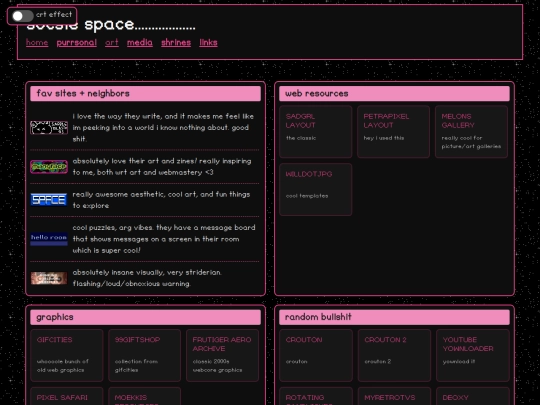Open the home nav link
Image resolution: width=540 pixels, height=405 pixels.
pyautogui.click(x=37, y=43)
